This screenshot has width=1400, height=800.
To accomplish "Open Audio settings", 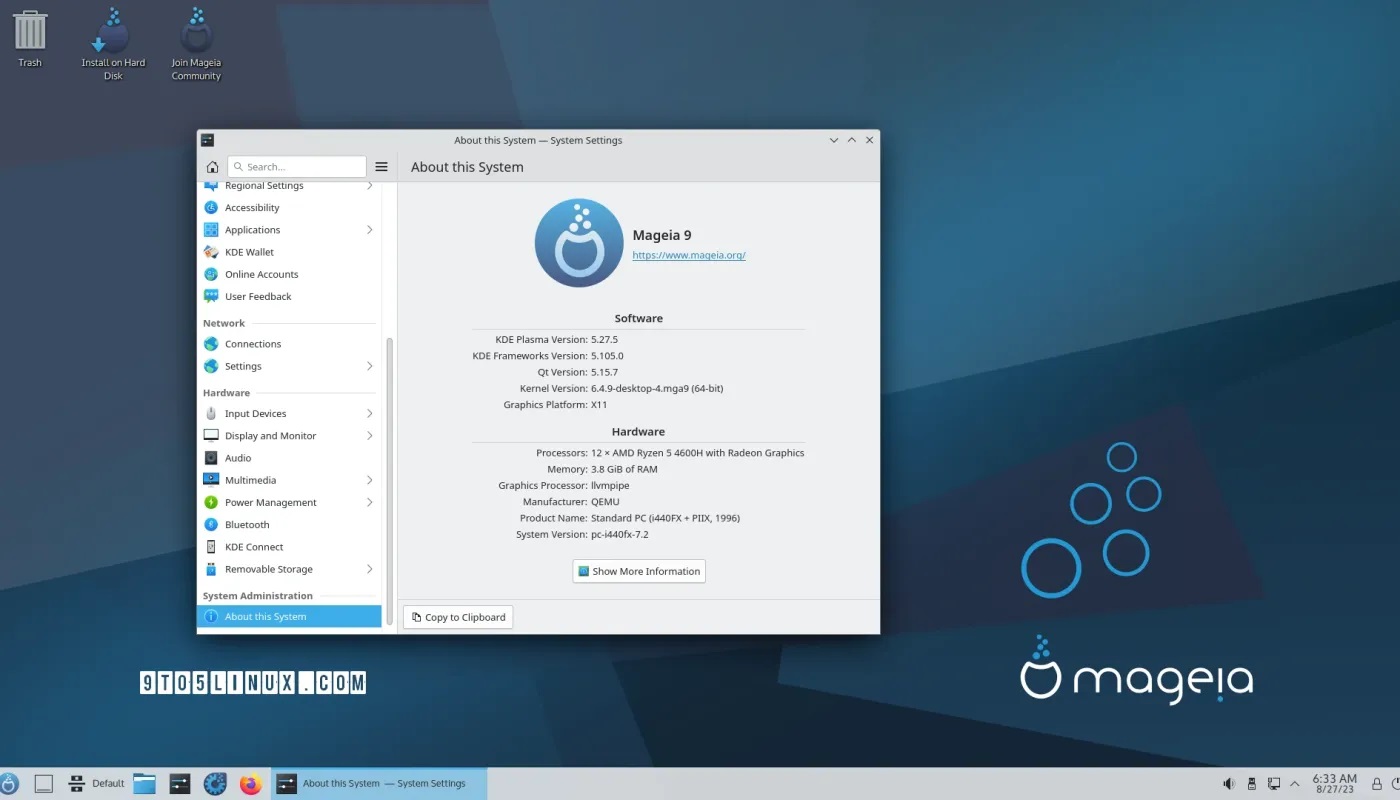I will click(x=290, y=458).
